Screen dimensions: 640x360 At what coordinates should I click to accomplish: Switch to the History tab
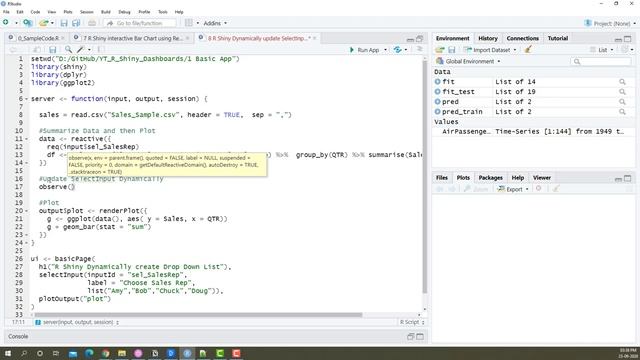pyautogui.click(x=488, y=38)
